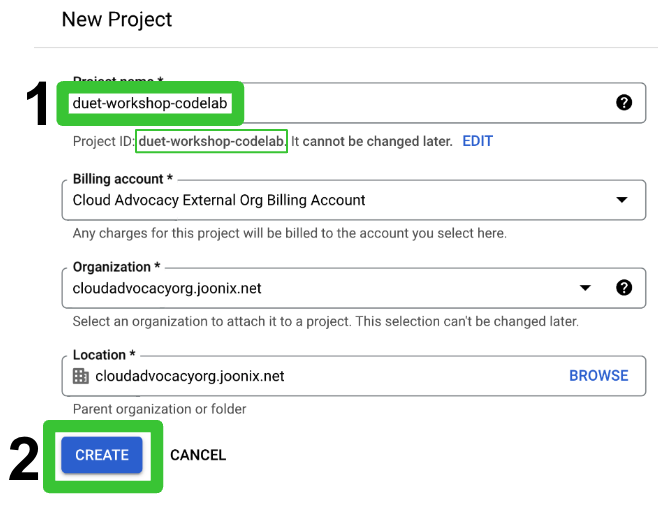The height and width of the screenshot is (506, 659).
Task: Click the Billing account field label
Action: (117, 179)
